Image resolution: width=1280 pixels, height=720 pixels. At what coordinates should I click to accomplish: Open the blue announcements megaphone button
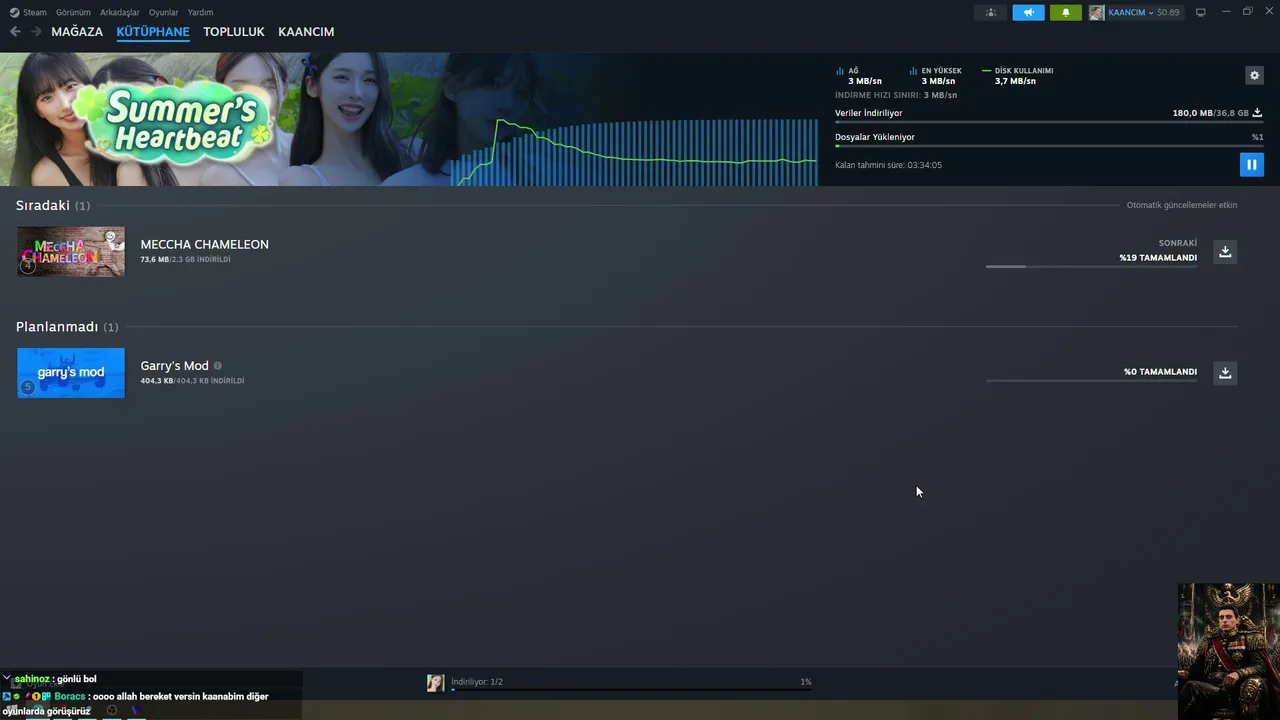[1028, 13]
